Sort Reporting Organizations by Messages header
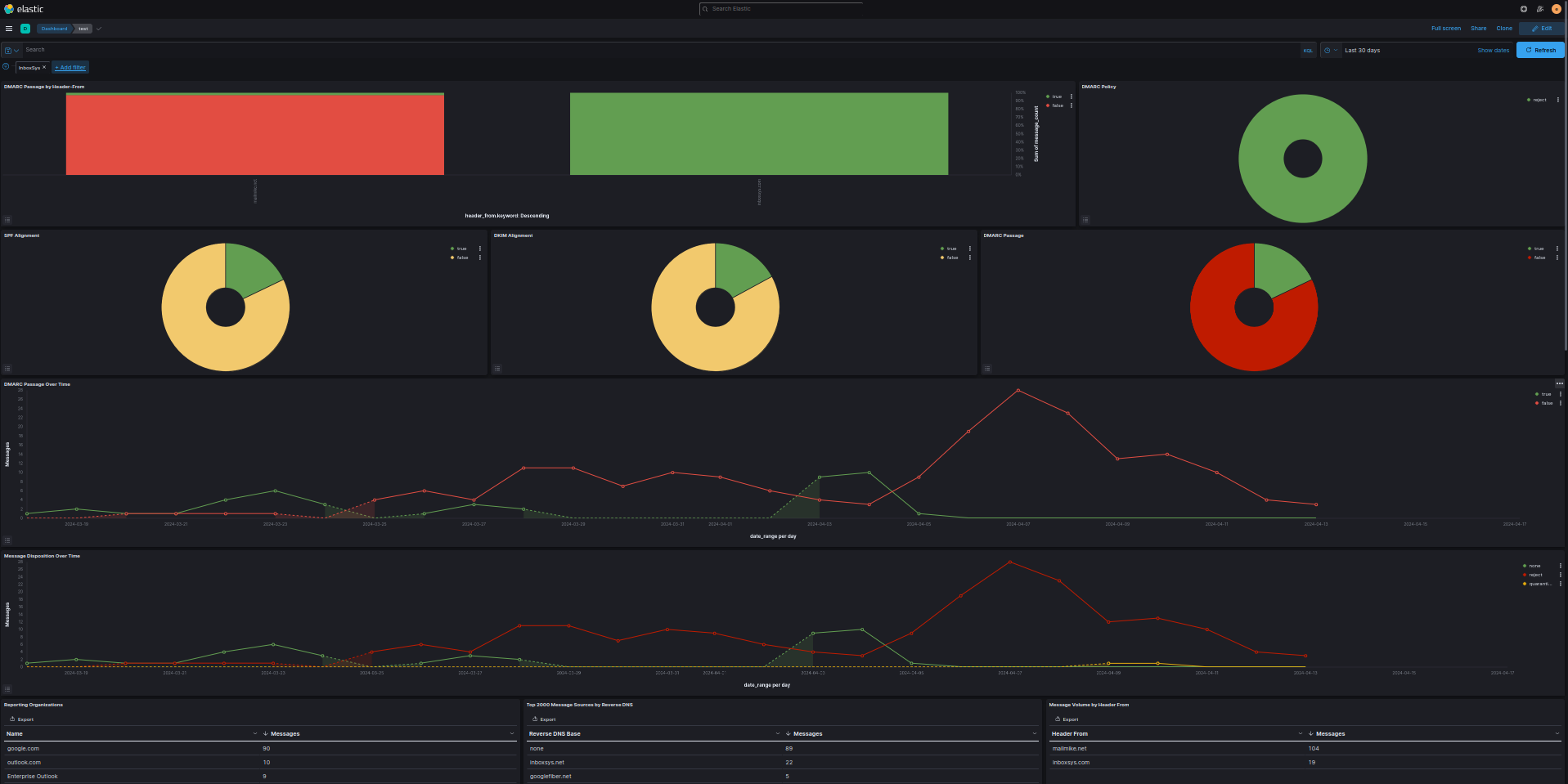 point(285,733)
